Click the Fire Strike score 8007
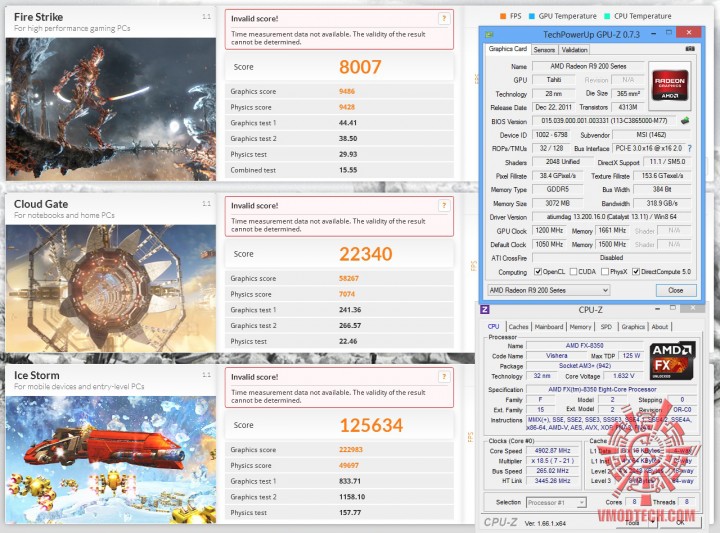Image resolution: width=720 pixels, height=533 pixels. (360, 67)
